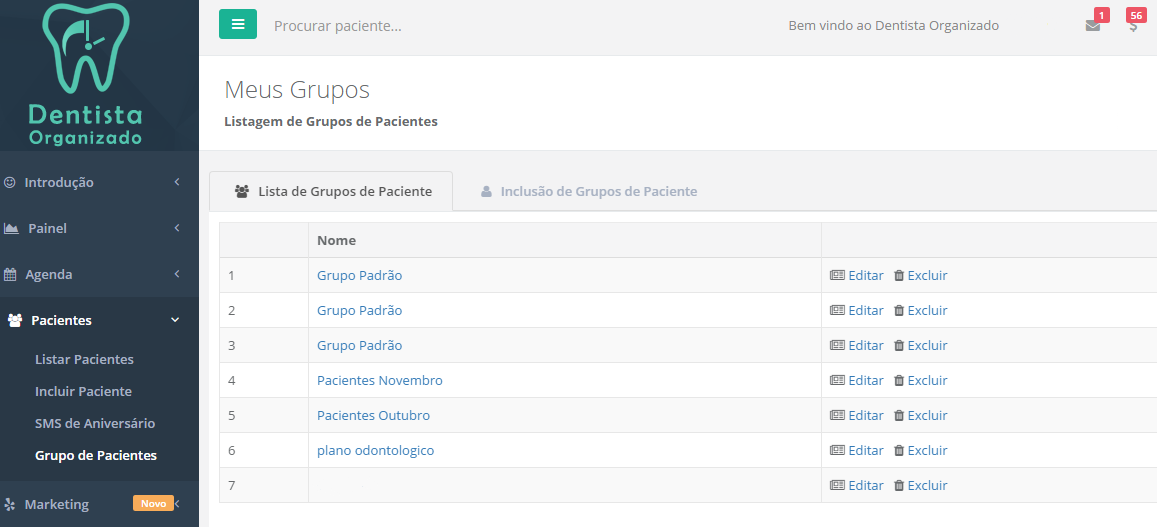Click the Listagem de Grupos de Pacientes subtitle

tap(331, 122)
